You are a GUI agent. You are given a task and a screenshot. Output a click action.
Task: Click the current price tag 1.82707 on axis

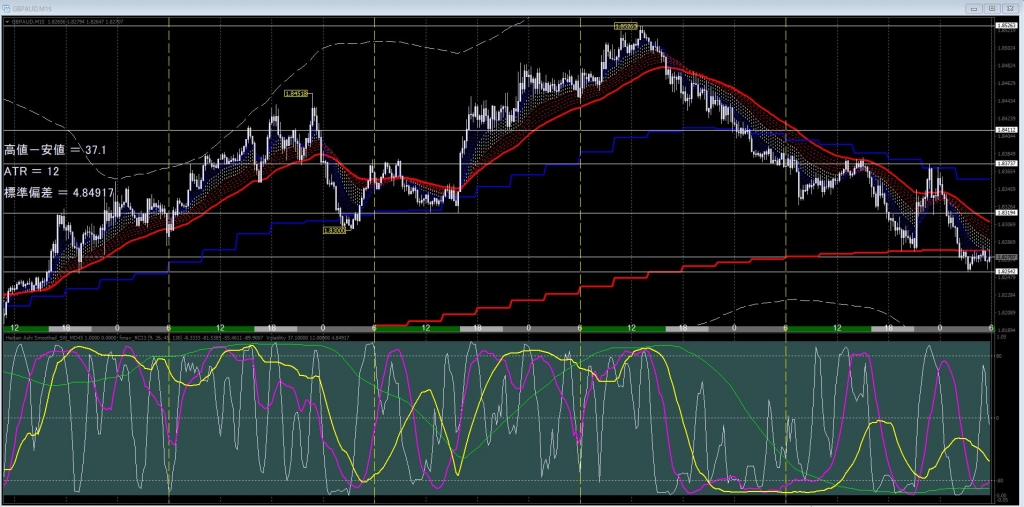(1006, 258)
